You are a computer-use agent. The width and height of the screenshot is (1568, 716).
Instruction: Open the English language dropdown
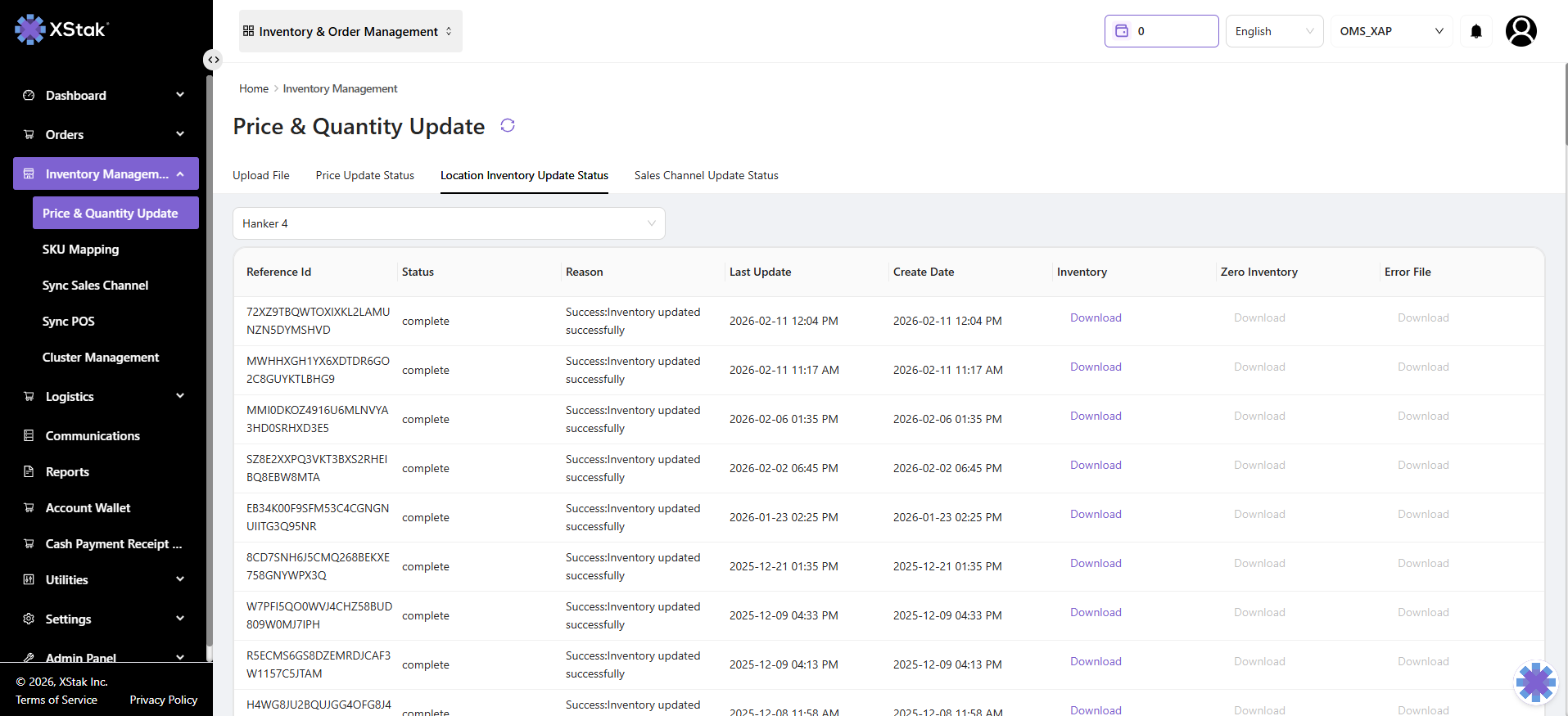[1273, 32]
